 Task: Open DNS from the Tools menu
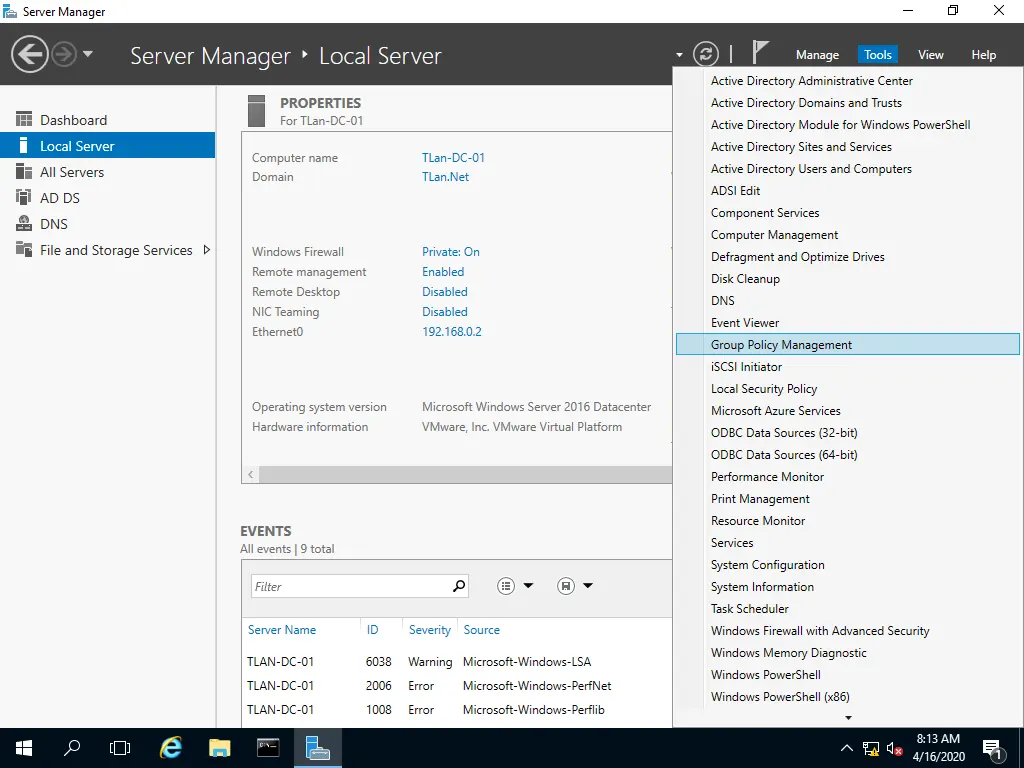point(848,301)
